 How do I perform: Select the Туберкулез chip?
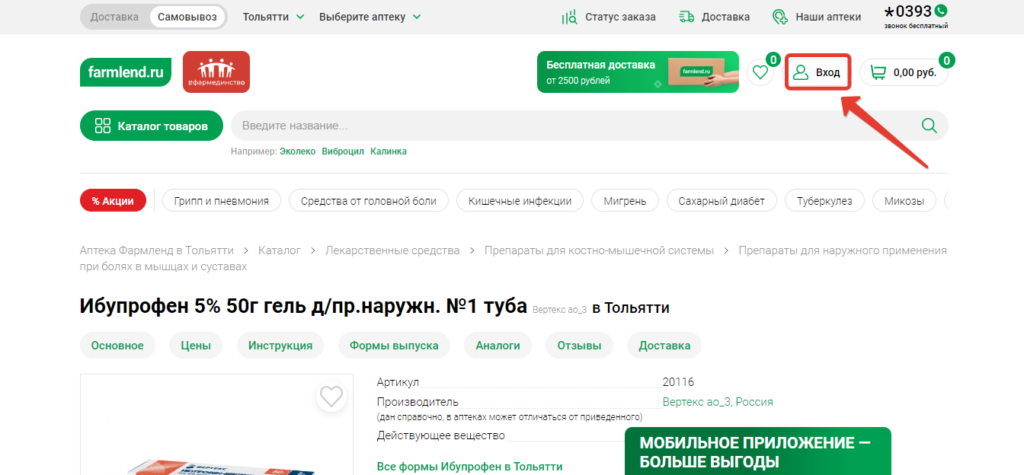coord(824,201)
